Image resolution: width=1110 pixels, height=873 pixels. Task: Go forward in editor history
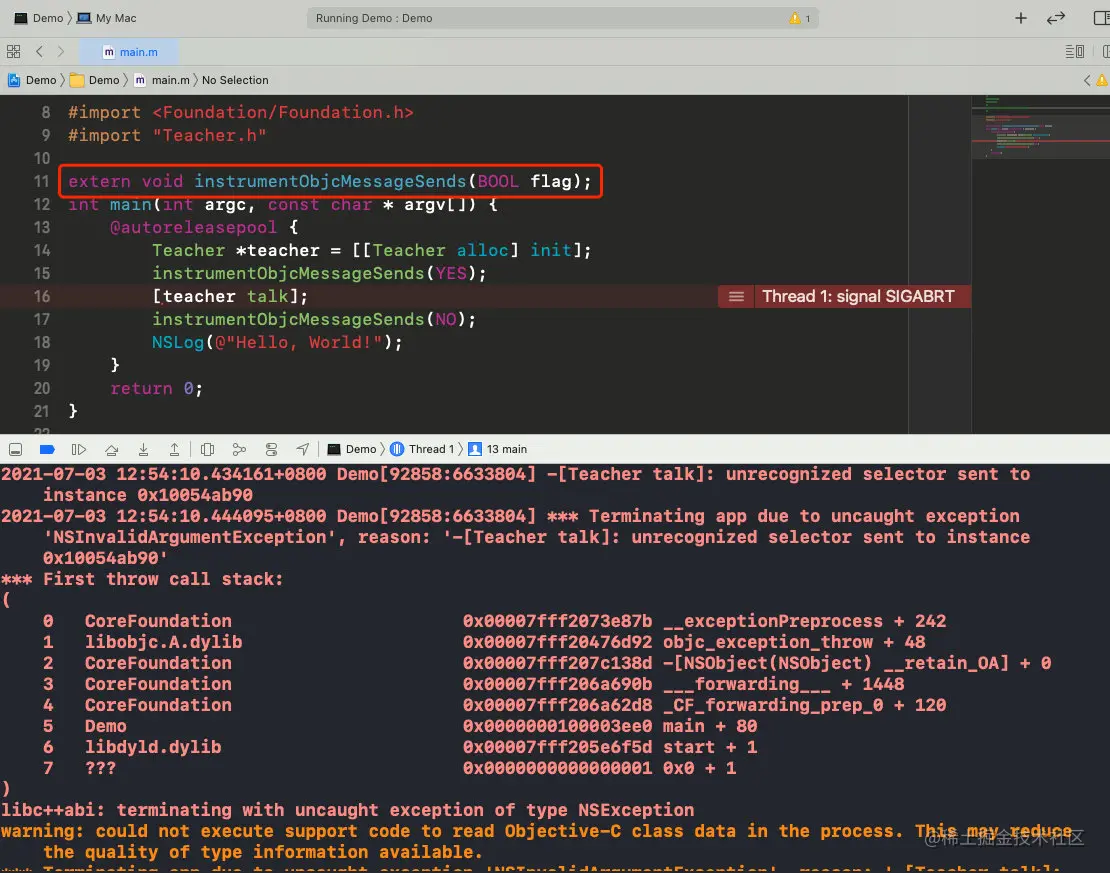pyautogui.click(x=61, y=52)
